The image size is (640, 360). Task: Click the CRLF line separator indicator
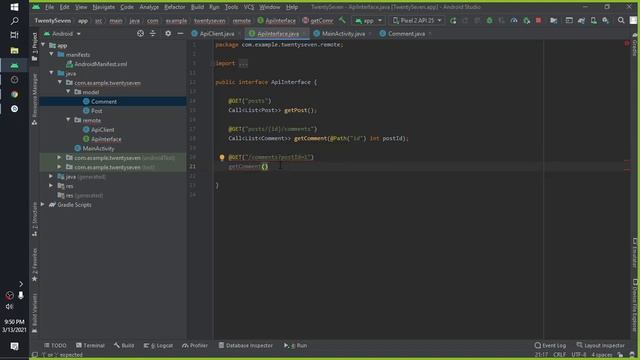(x=559, y=355)
